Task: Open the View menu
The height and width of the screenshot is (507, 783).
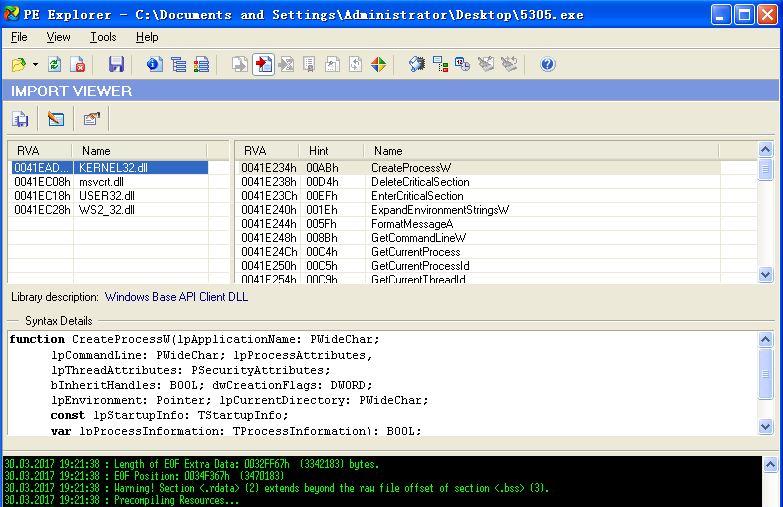Action: (58, 37)
